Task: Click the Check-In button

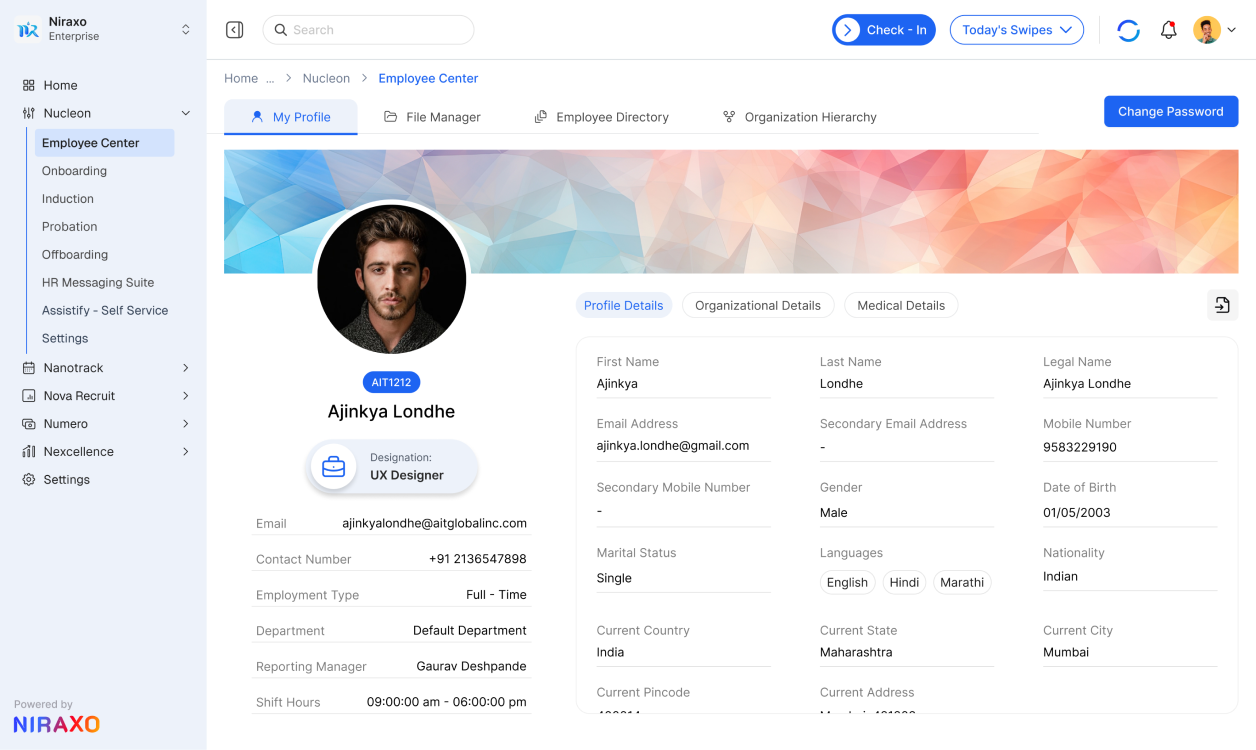Action: [x=884, y=30]
